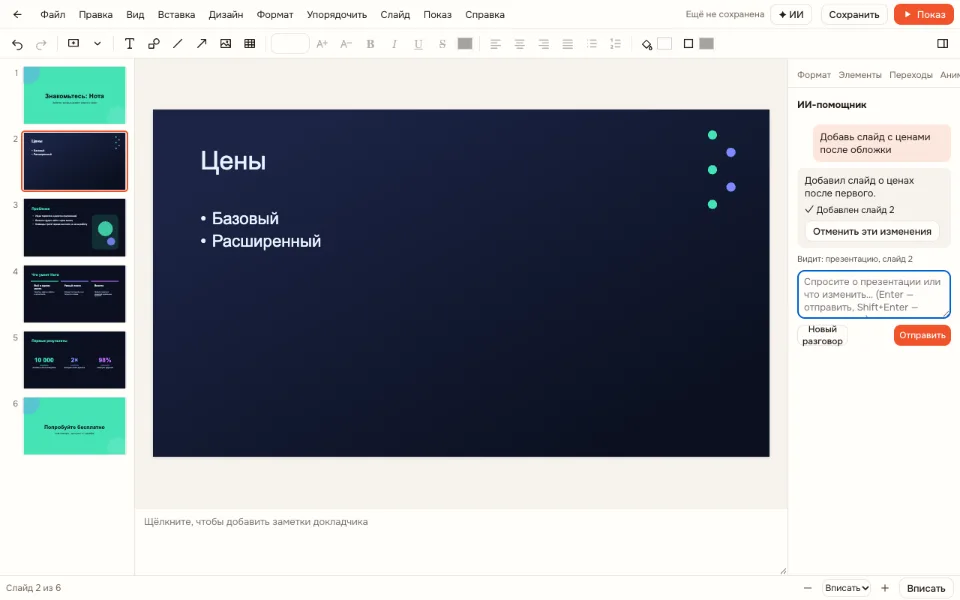This screenshot has width=960, height=600.
Task: Open the new slide layout dropdown arrow
Action: (x=97, y=43)
